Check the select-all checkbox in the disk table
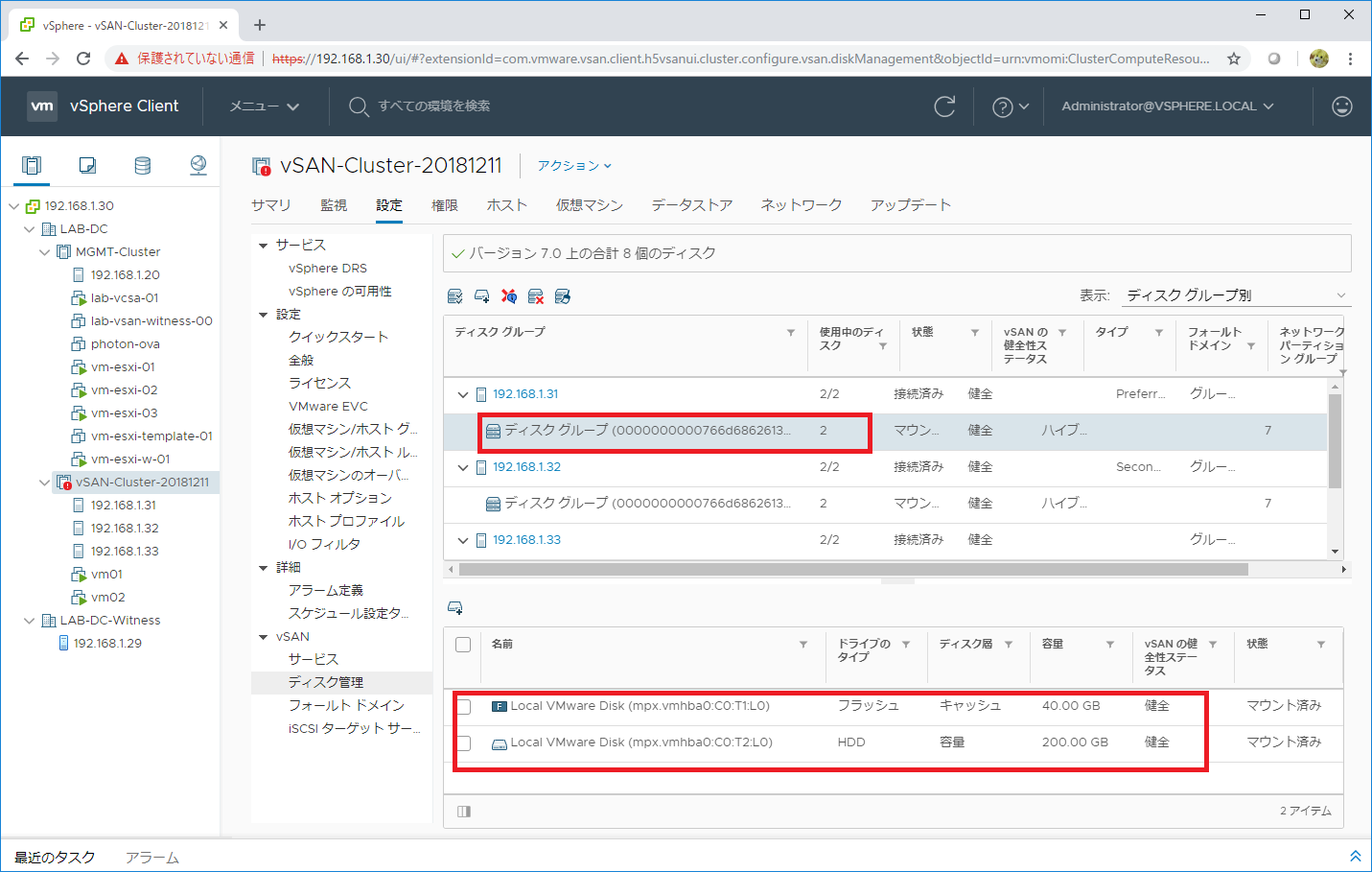Image resolution: width=1372 pixels, height=872 pixels. [463, 645]
